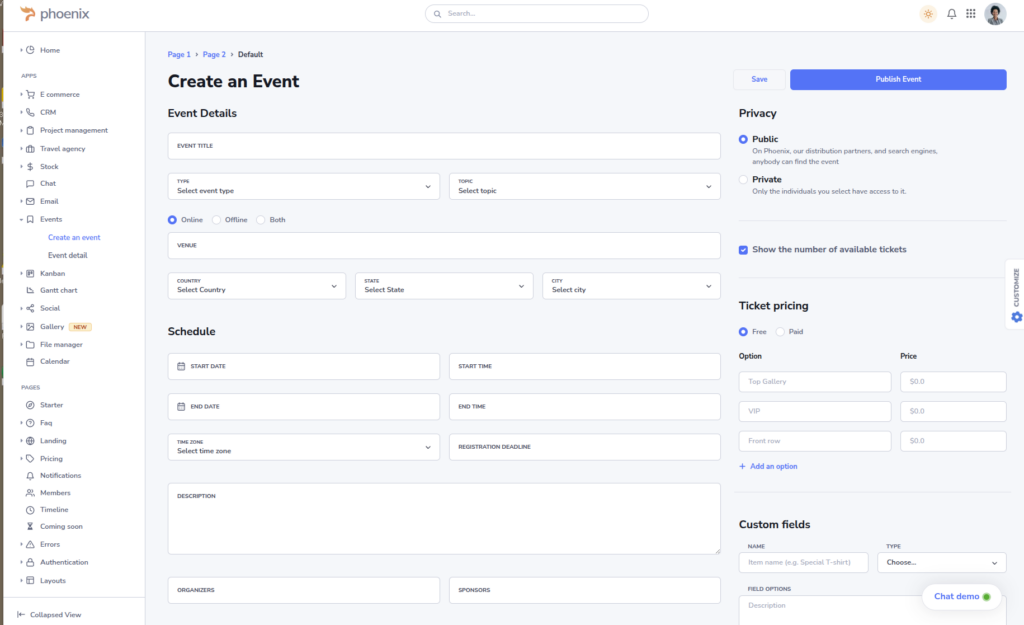Select the Offline event radio button
Screen dimensions: 1024x625
click(216, 220)
